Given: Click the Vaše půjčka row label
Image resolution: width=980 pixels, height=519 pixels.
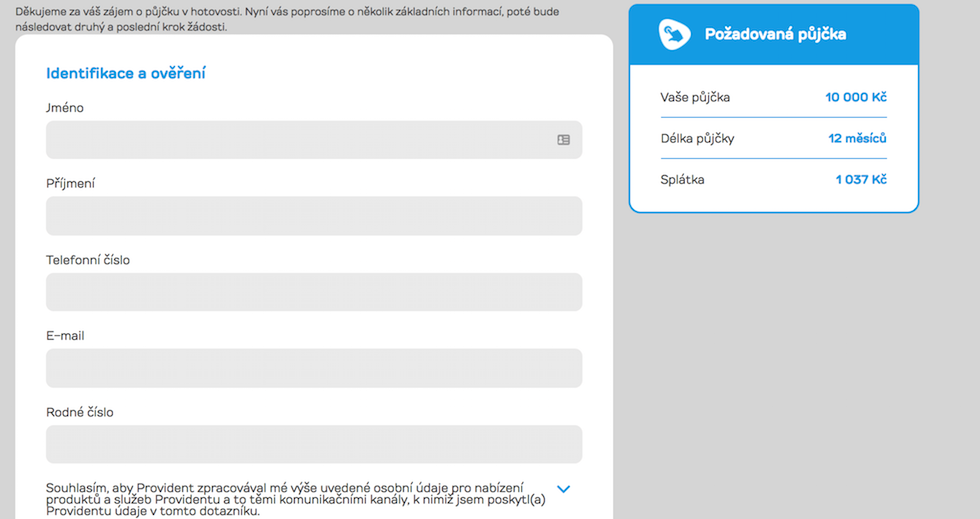Looking at the screenshot, I should 695,97.
